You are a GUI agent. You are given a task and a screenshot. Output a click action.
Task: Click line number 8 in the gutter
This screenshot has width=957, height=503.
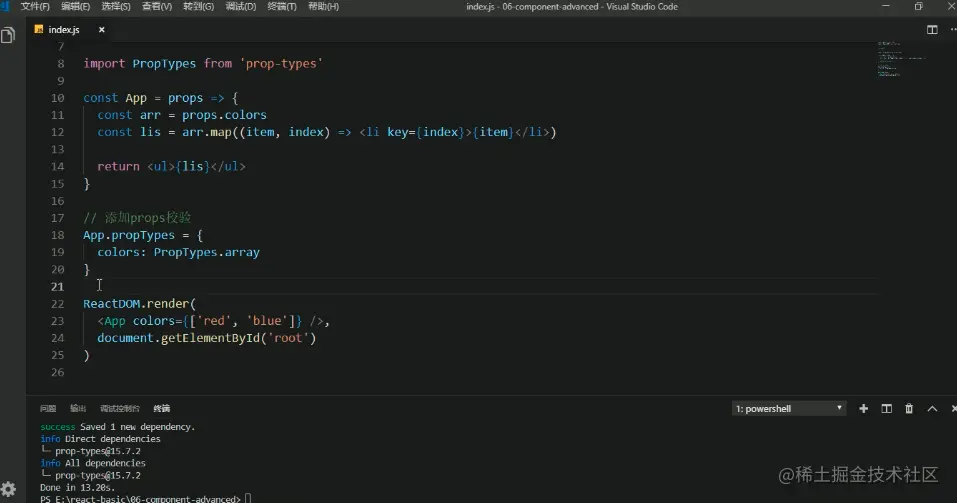pyautogui.click(x=60, y=63)
